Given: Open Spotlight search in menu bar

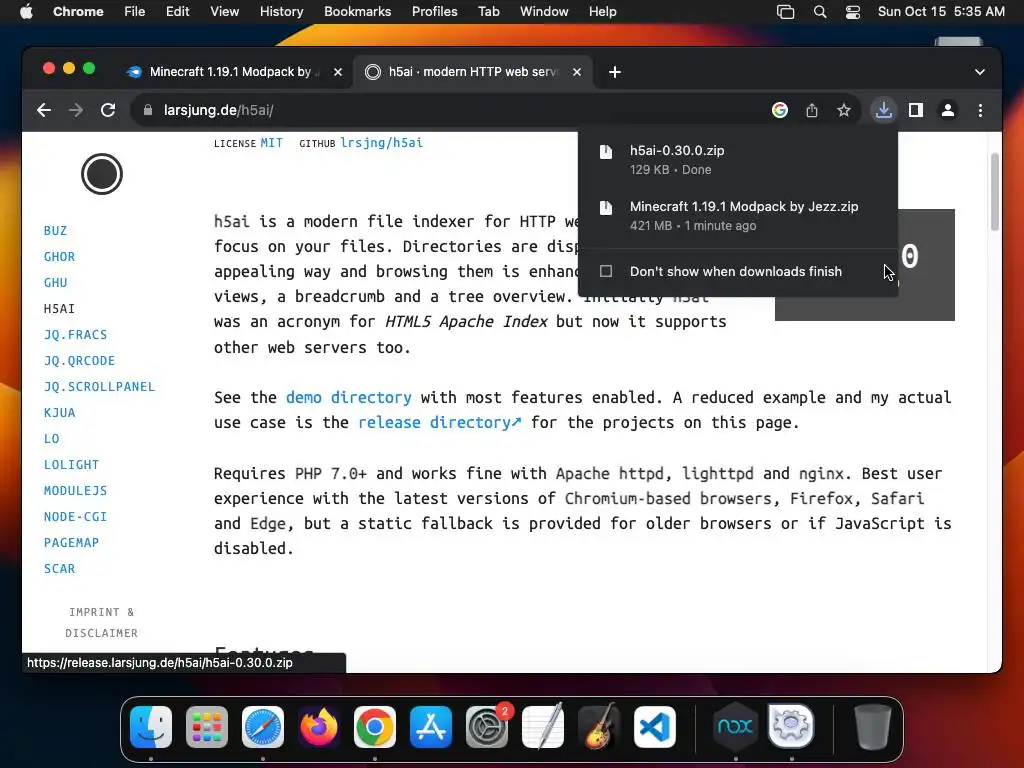Looking at the screenshot, I should (x=820, y=12).
